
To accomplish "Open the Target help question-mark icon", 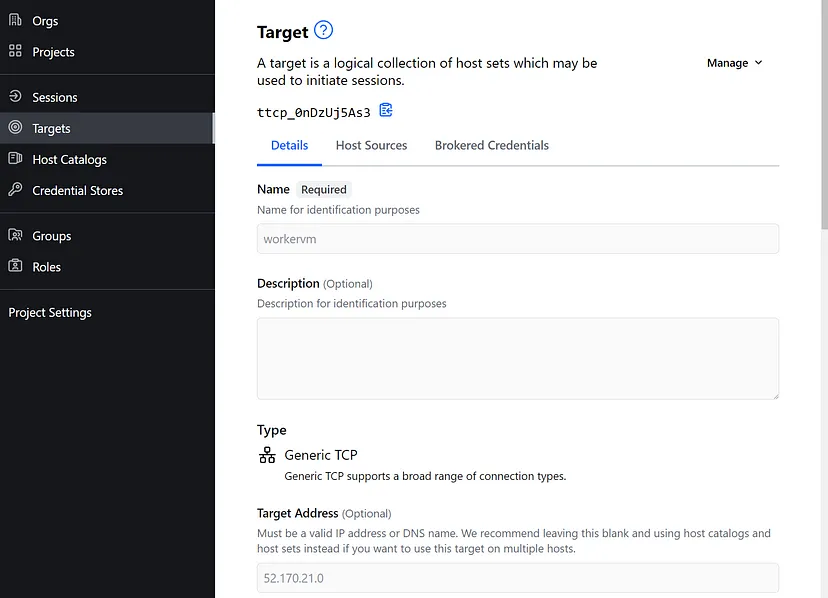I will tap(323, 30).
